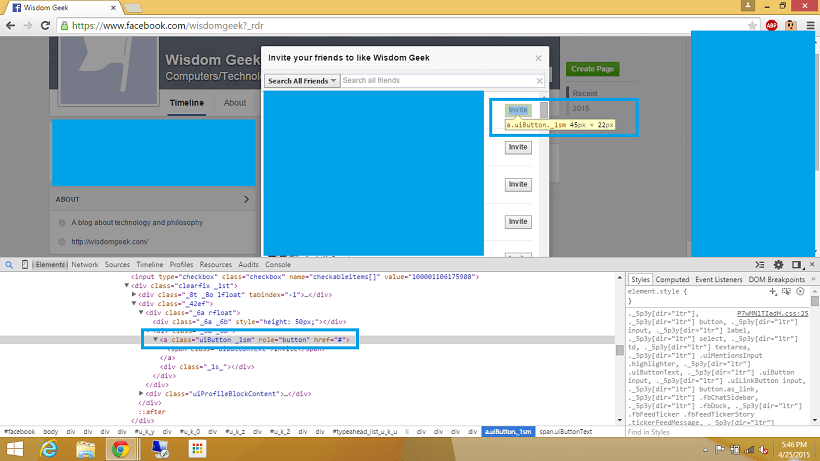This screenshot has height=461, width=820.
Task: Open the Audits DevTools tab
Action: tap(248, 265)
